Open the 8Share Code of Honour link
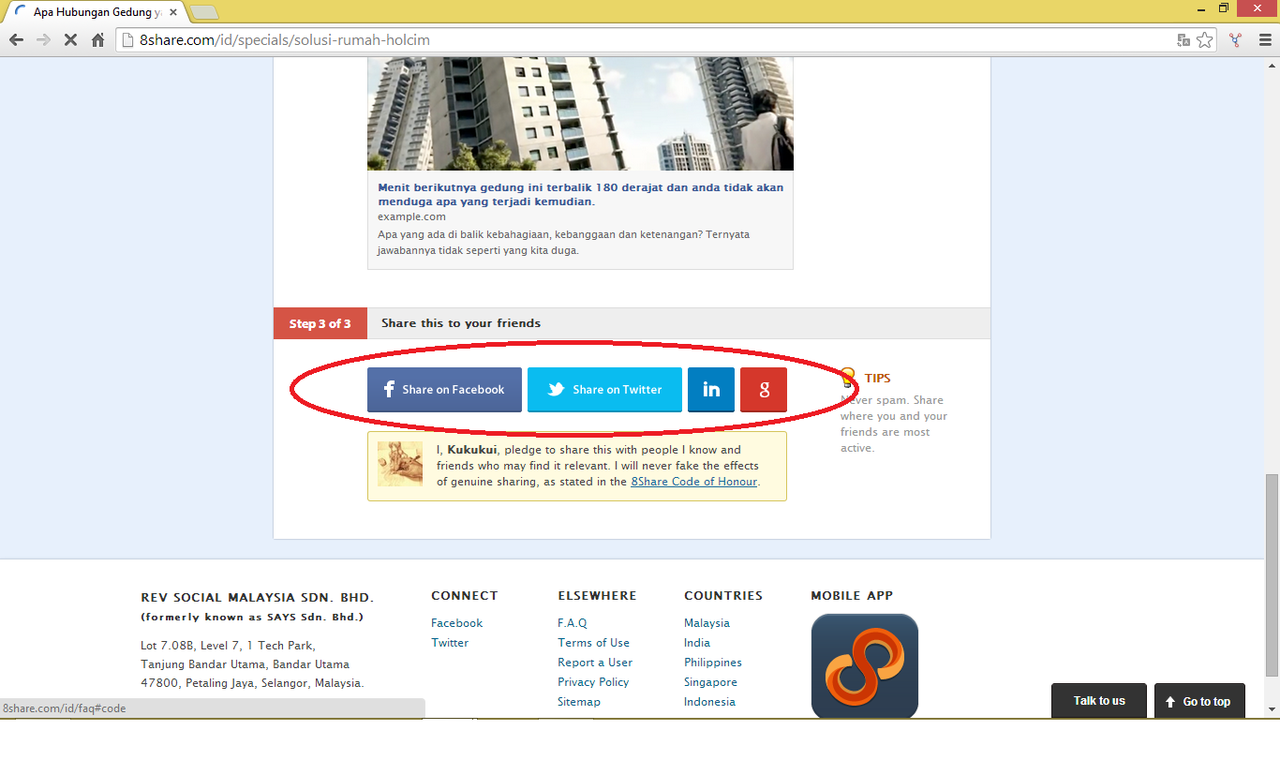The width and height of the screenshot is (1280, 775). pyautogui.click(x=694, y=482)
